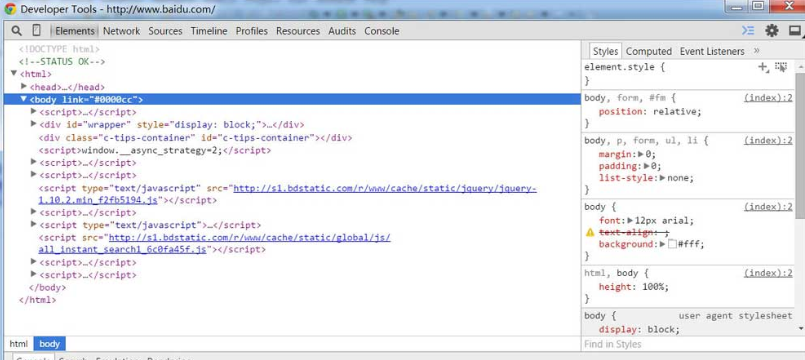Click the height 100% value

point(653,287)
